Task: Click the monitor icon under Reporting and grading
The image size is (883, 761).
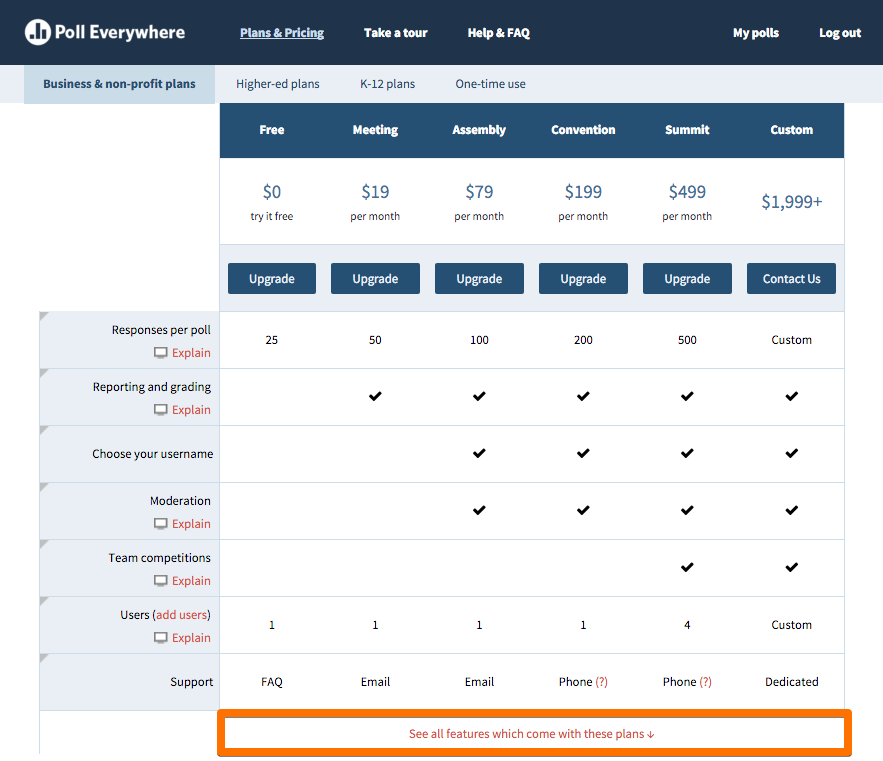Action: pyautogui.click(x=160, y=410)
